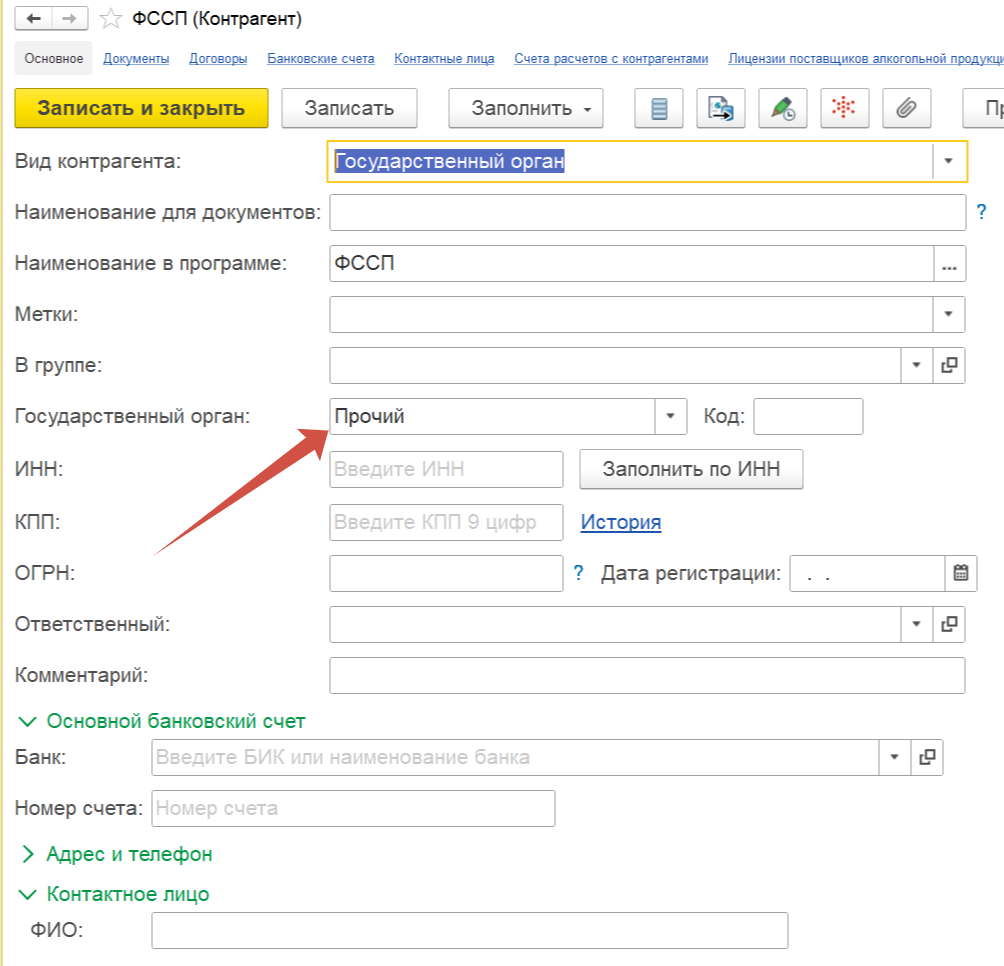Click the pen with clock toolbar icon
Screen dimensions: 1004x966
[783, 109]
